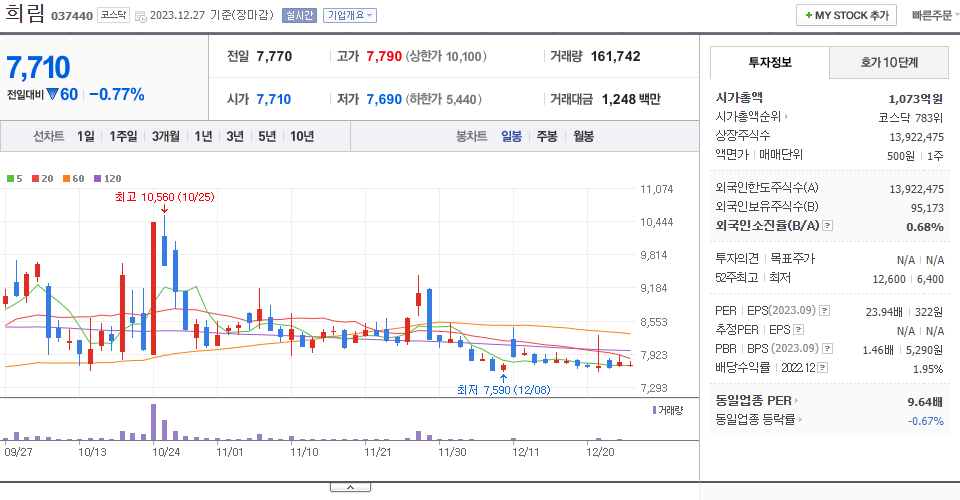The height and width of the screenshot is (500, 960).
Task: Click the help icon next to PBR BPS
Action: [x=827, y=349]
